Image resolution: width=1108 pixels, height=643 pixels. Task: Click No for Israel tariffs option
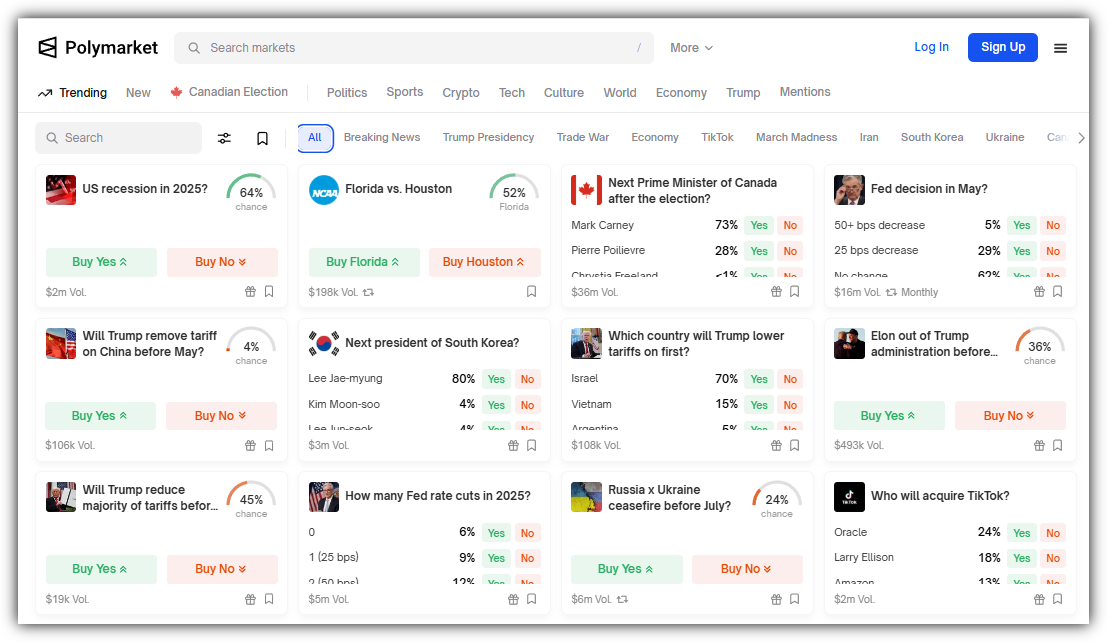click(790, 379)
